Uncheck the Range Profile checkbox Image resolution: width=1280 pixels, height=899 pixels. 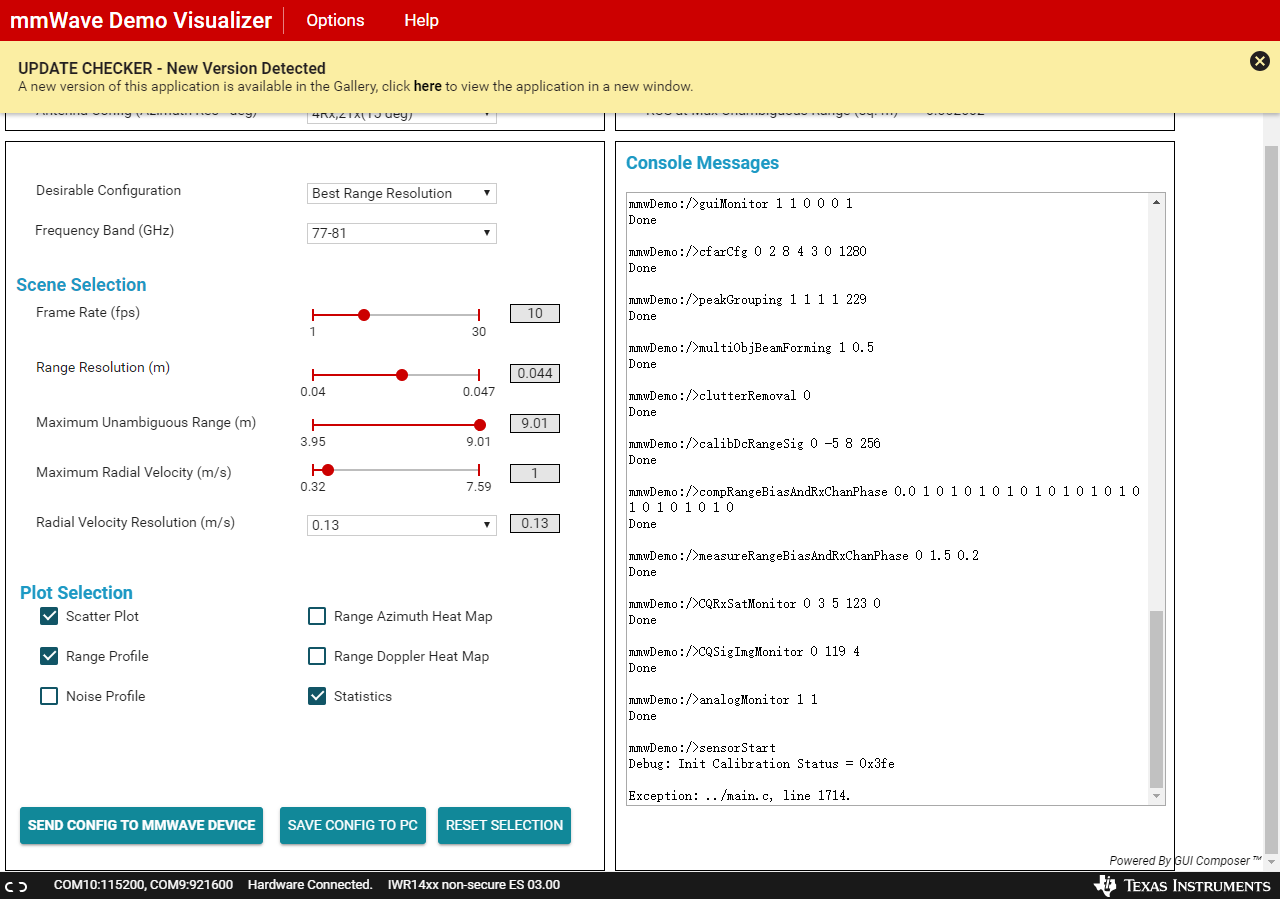pos(49,656)
